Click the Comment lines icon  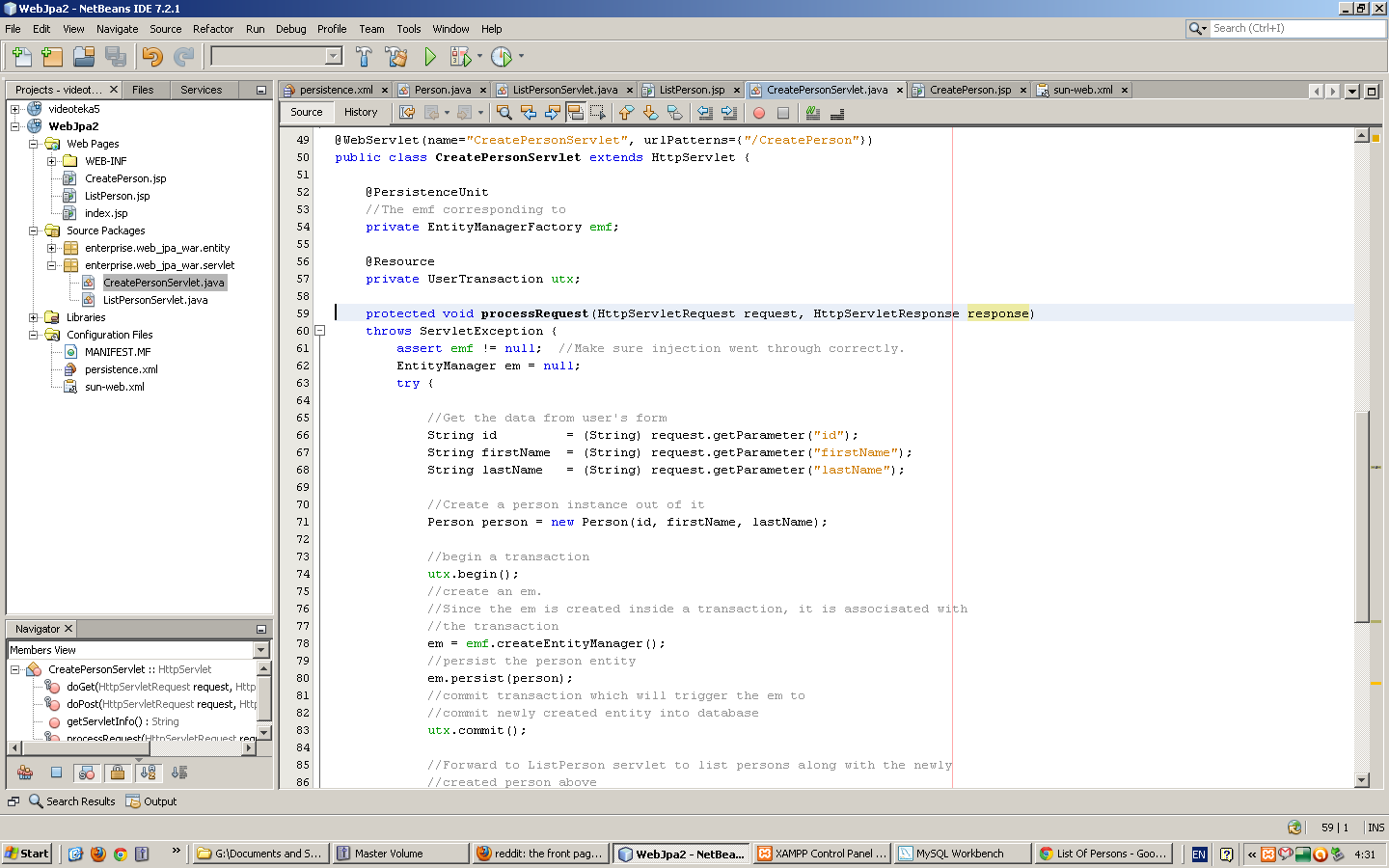click(x=813, y=113)
